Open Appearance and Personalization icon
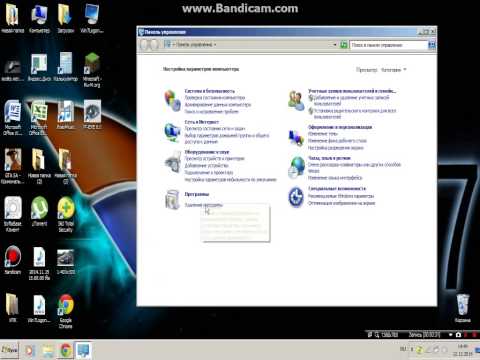Image resolution: width=480 pixels, height=360 pixels. 296,137
